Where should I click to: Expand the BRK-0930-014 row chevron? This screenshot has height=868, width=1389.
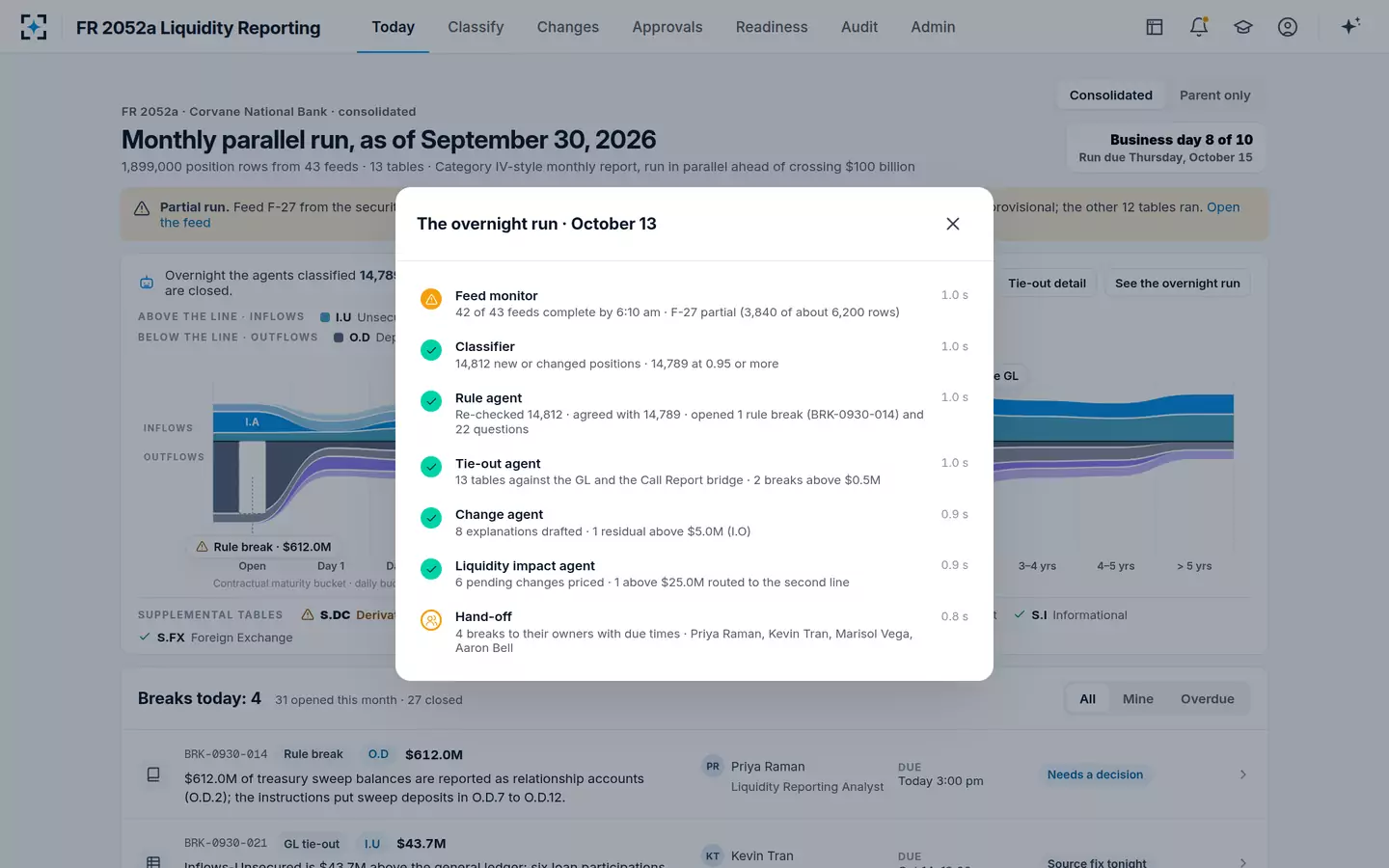1243,774
